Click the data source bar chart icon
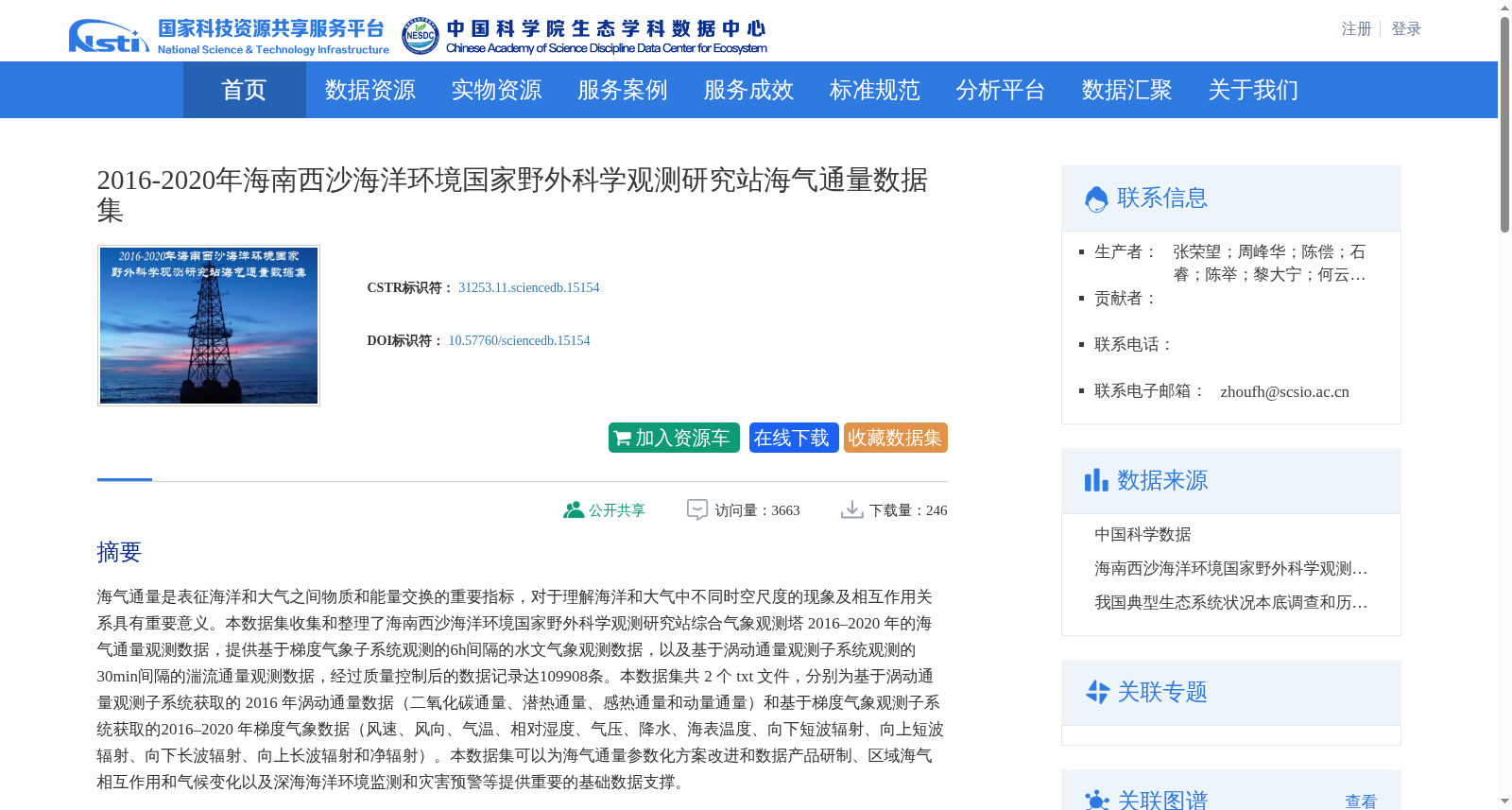 tap(1096, 480)
